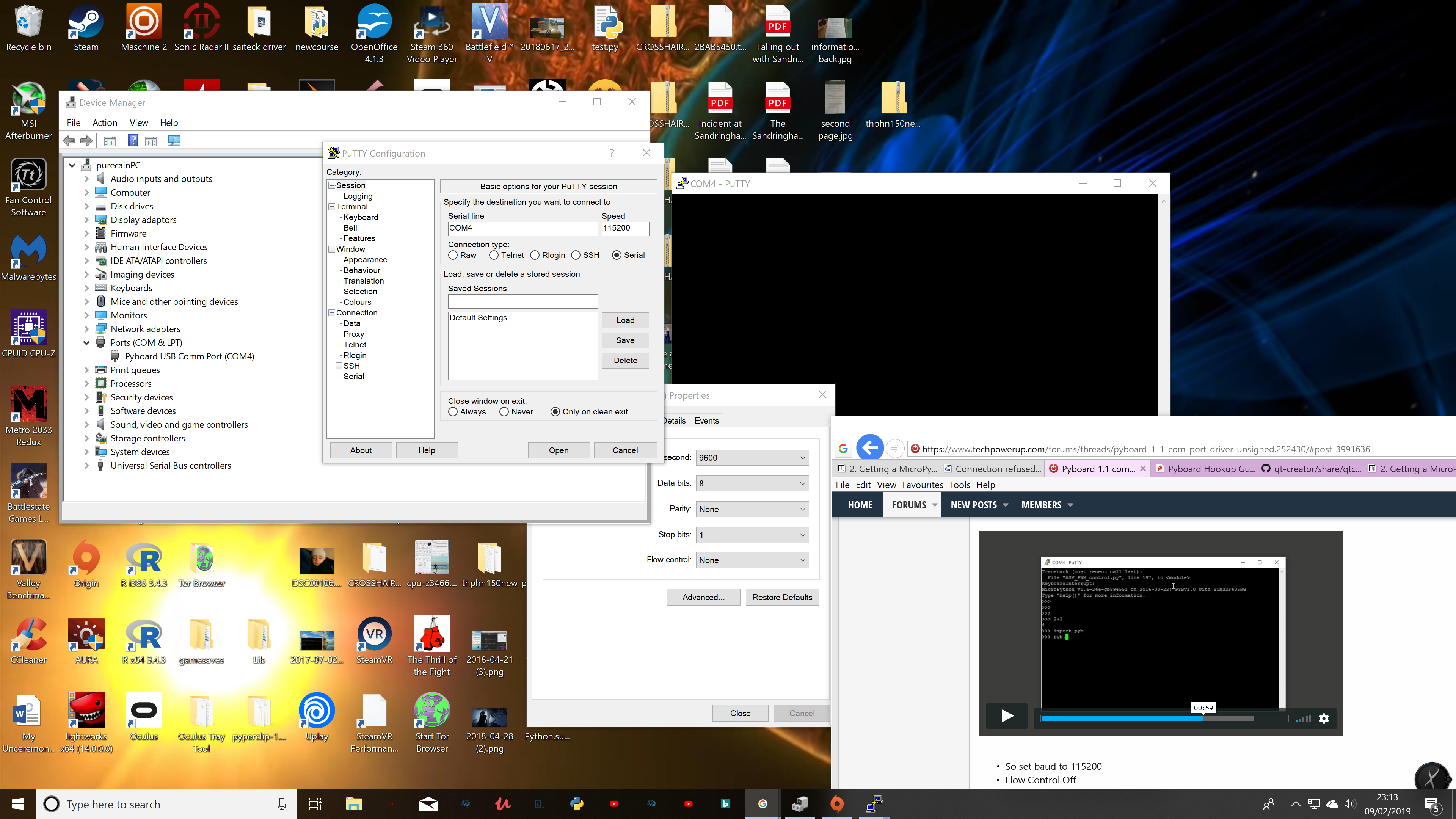Switch to Events tab in Properties
The height and width of the screenshot is (819, 1456).
(706, 420)
